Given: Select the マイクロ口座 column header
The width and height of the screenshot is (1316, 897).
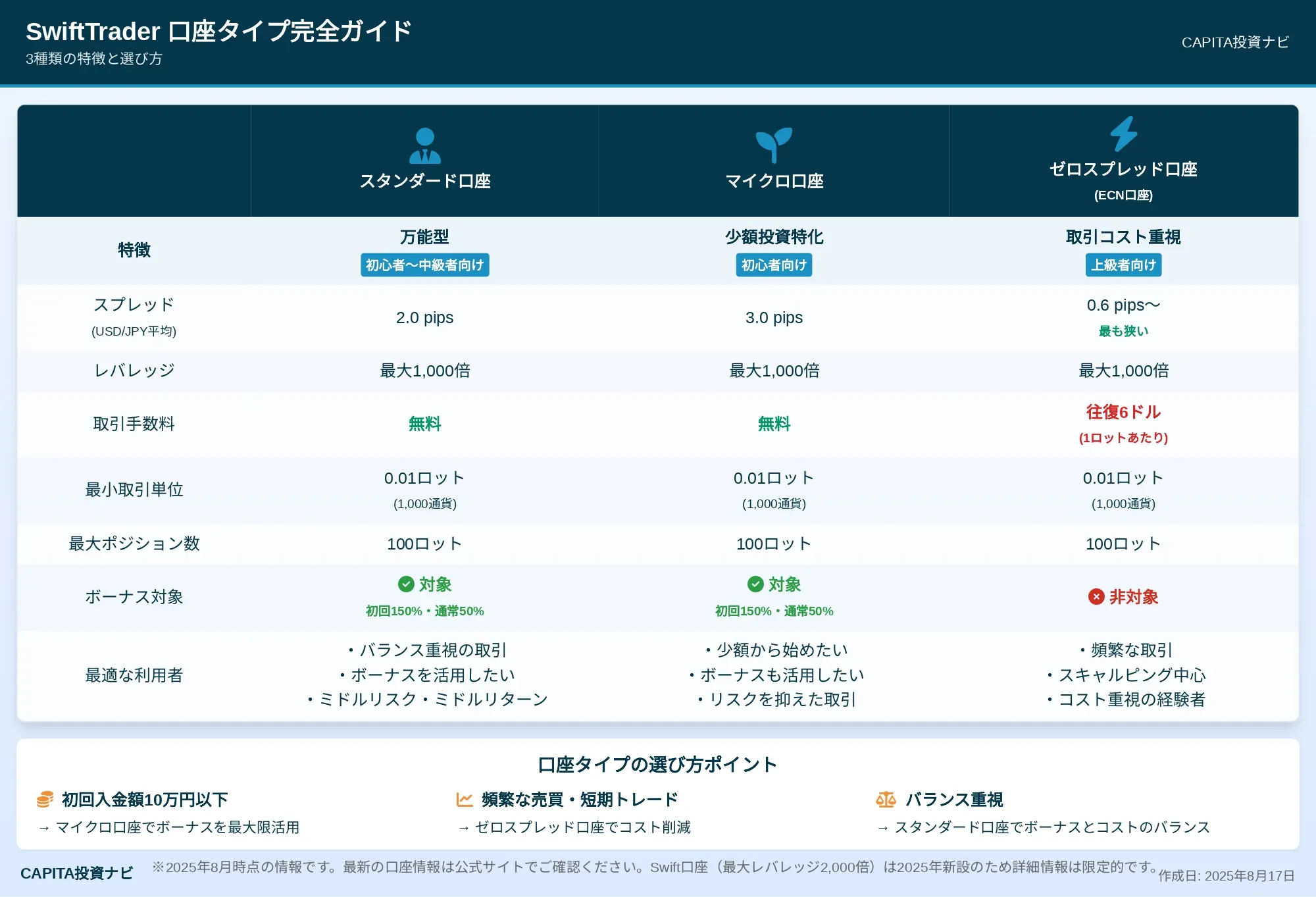Looking at the screenshot, I should click(774, 161).
